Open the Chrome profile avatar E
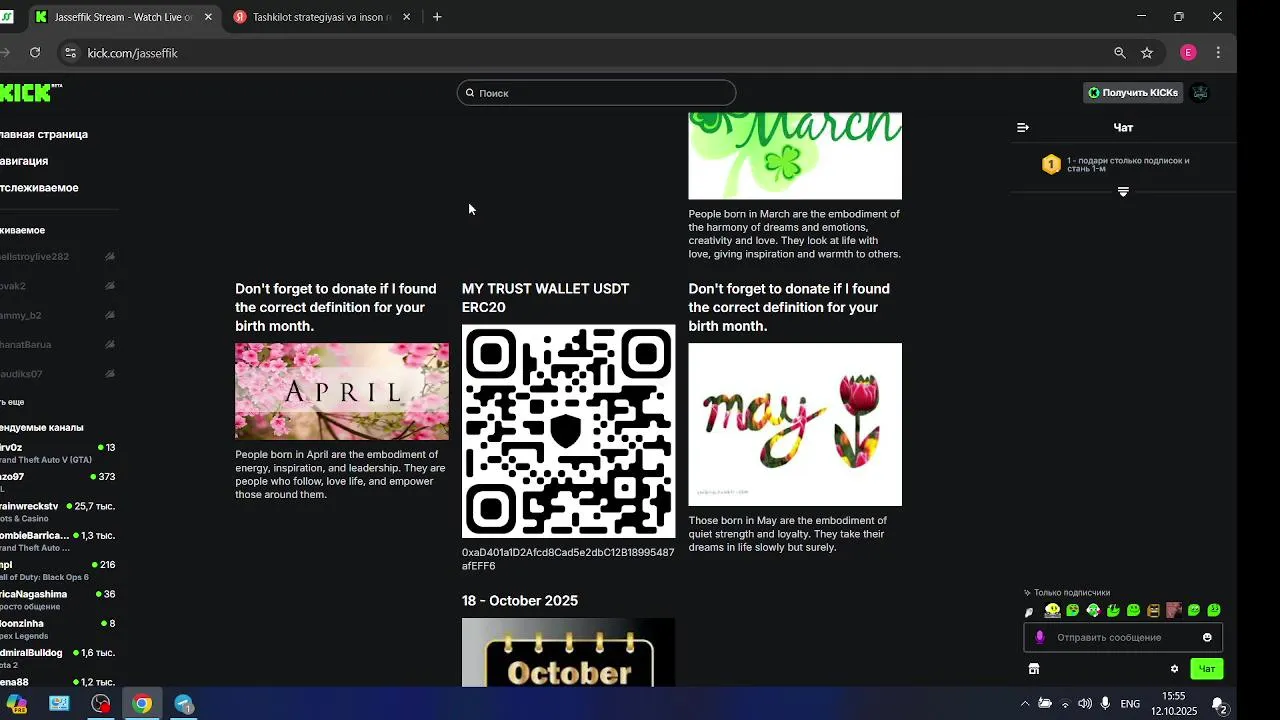The width and height of the screenshot is (1280, 720). (1188, 53)
